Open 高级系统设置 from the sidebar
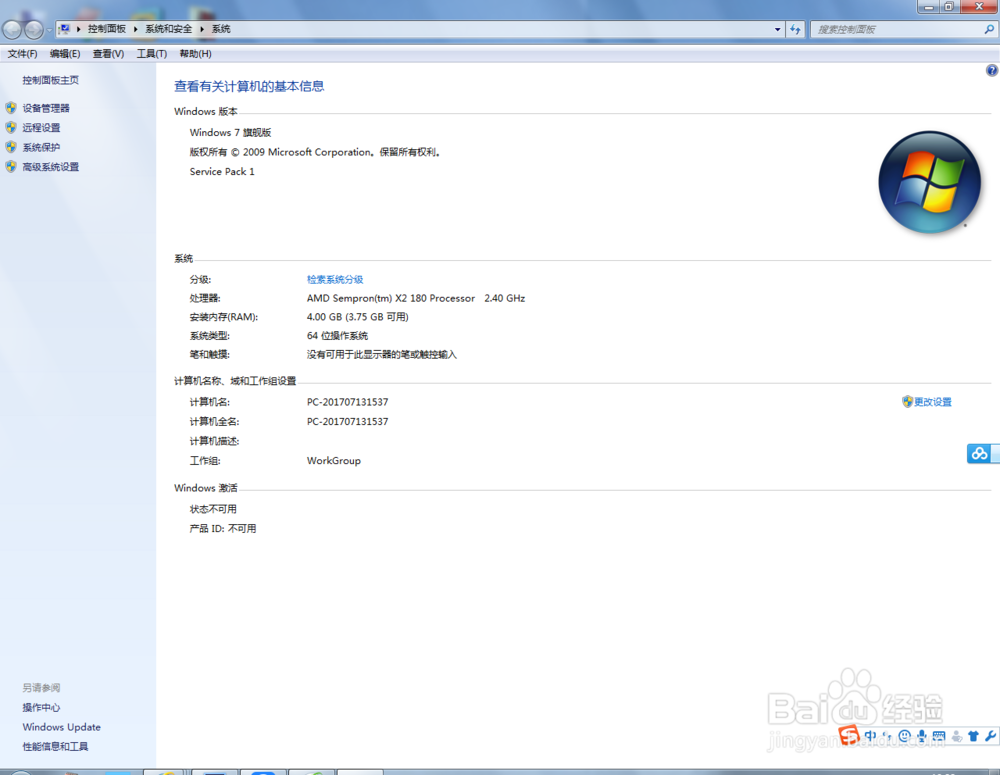Image resolution: width=1000 pixels, height=775 pixels. point(50,166)
